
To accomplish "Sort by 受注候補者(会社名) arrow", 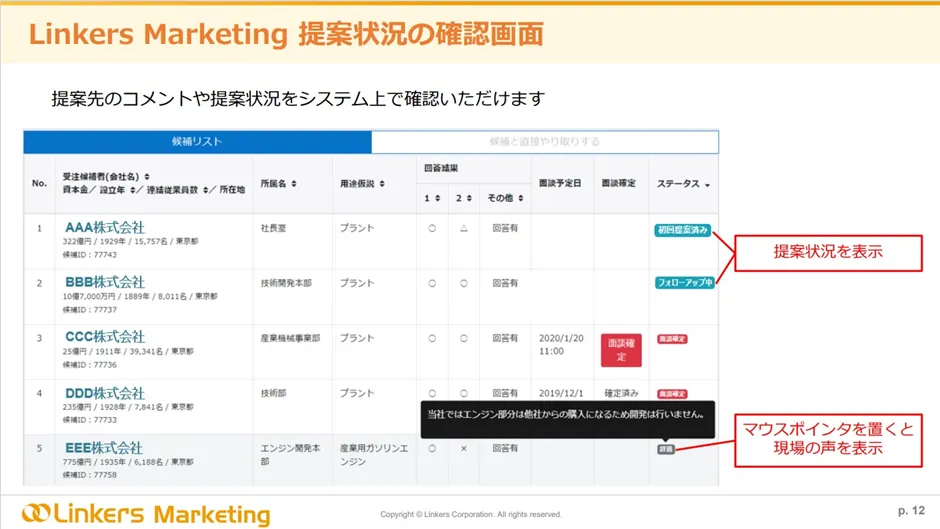I will click(x=147, y=176).
